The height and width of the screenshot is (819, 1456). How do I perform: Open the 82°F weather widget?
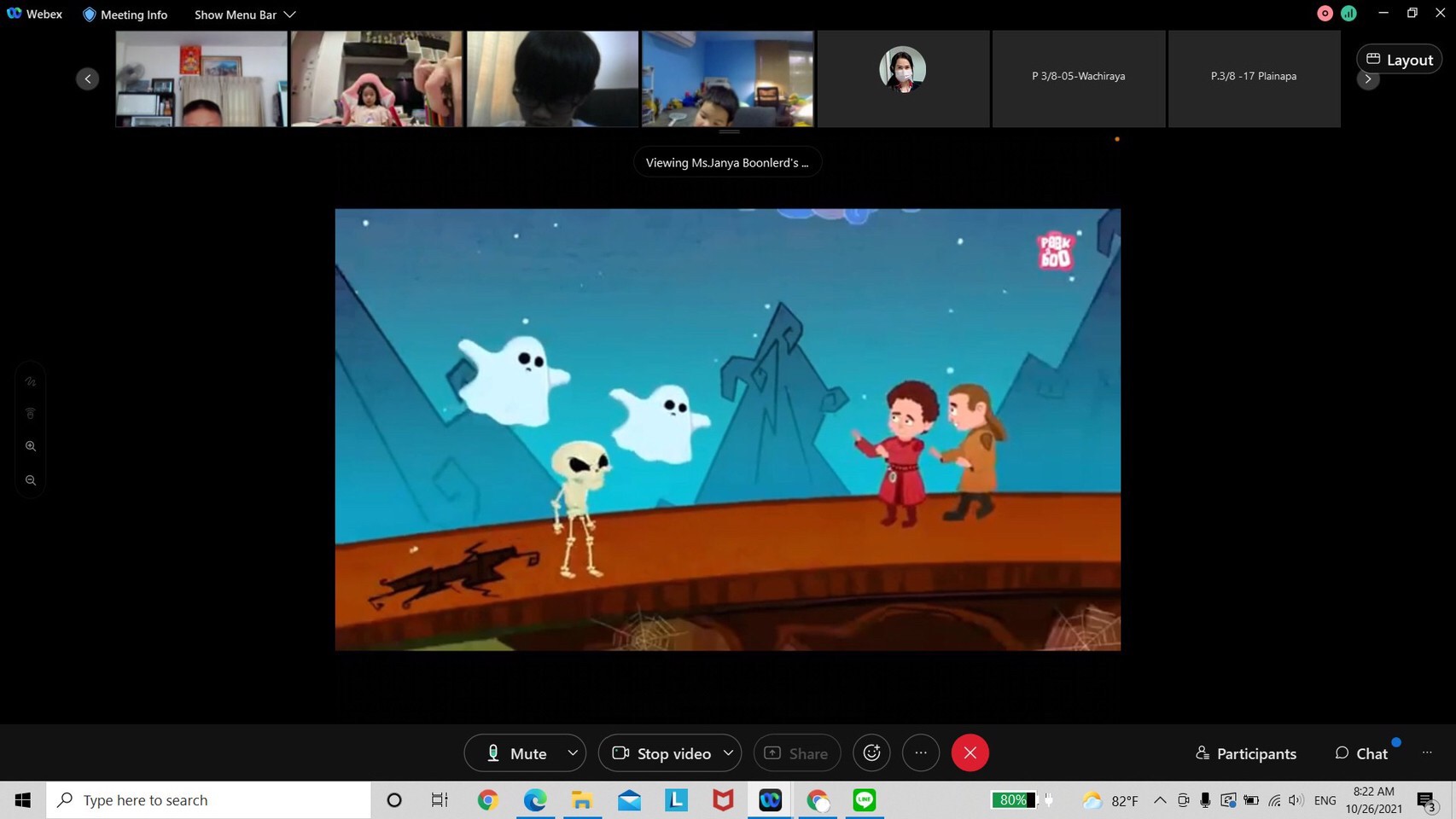(1109, 800)
